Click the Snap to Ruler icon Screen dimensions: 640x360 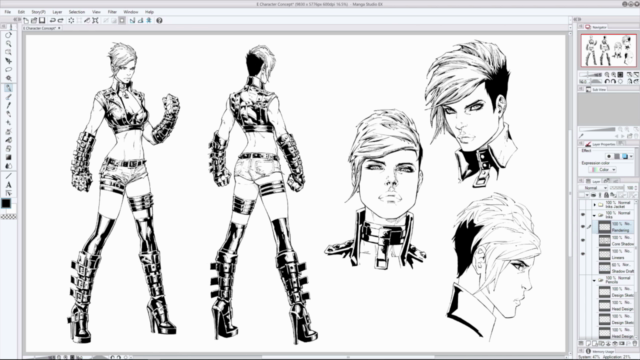click(132, 20)
